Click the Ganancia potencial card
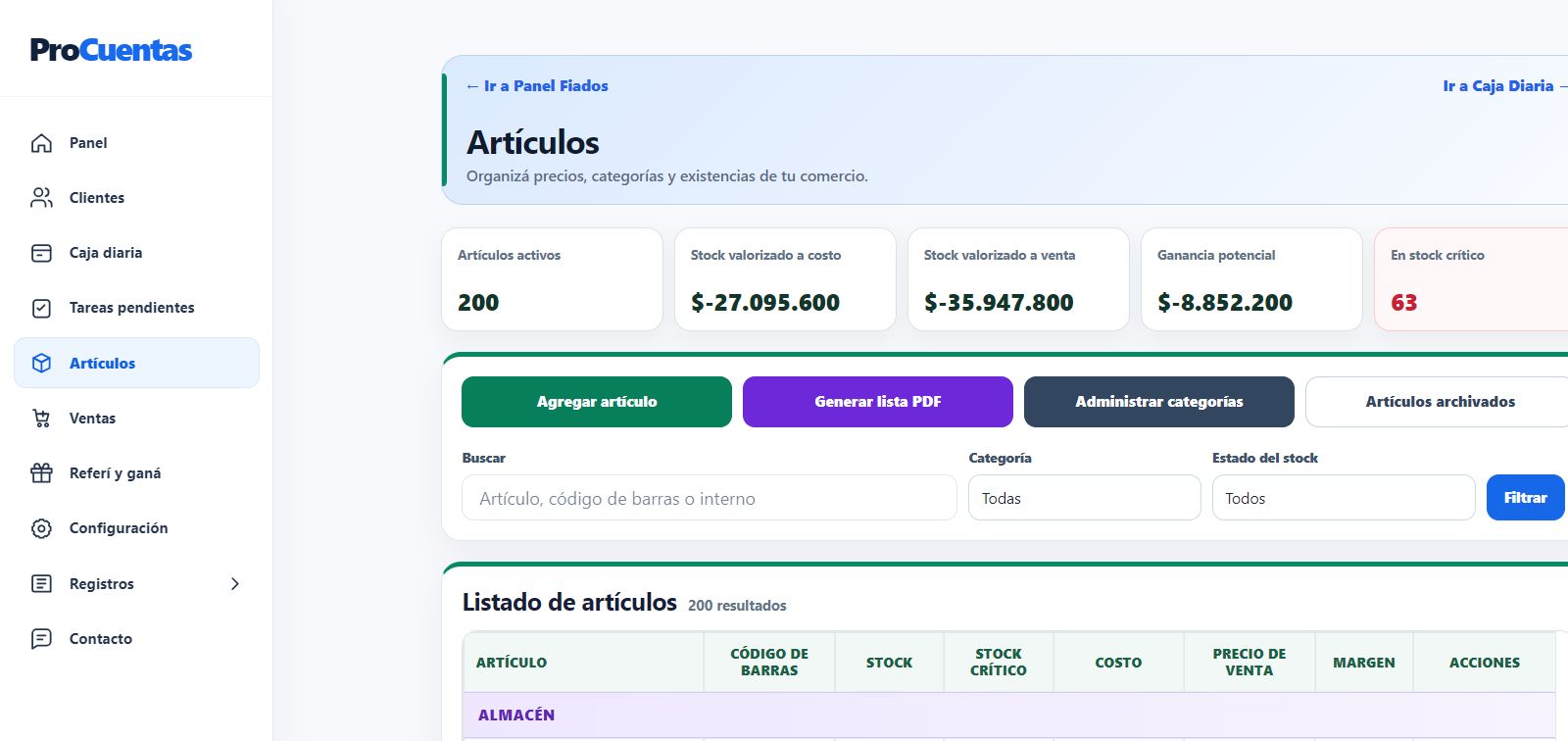This screenshot has height=741, width=1568. pyautogui.click(x=1251, y=279)
